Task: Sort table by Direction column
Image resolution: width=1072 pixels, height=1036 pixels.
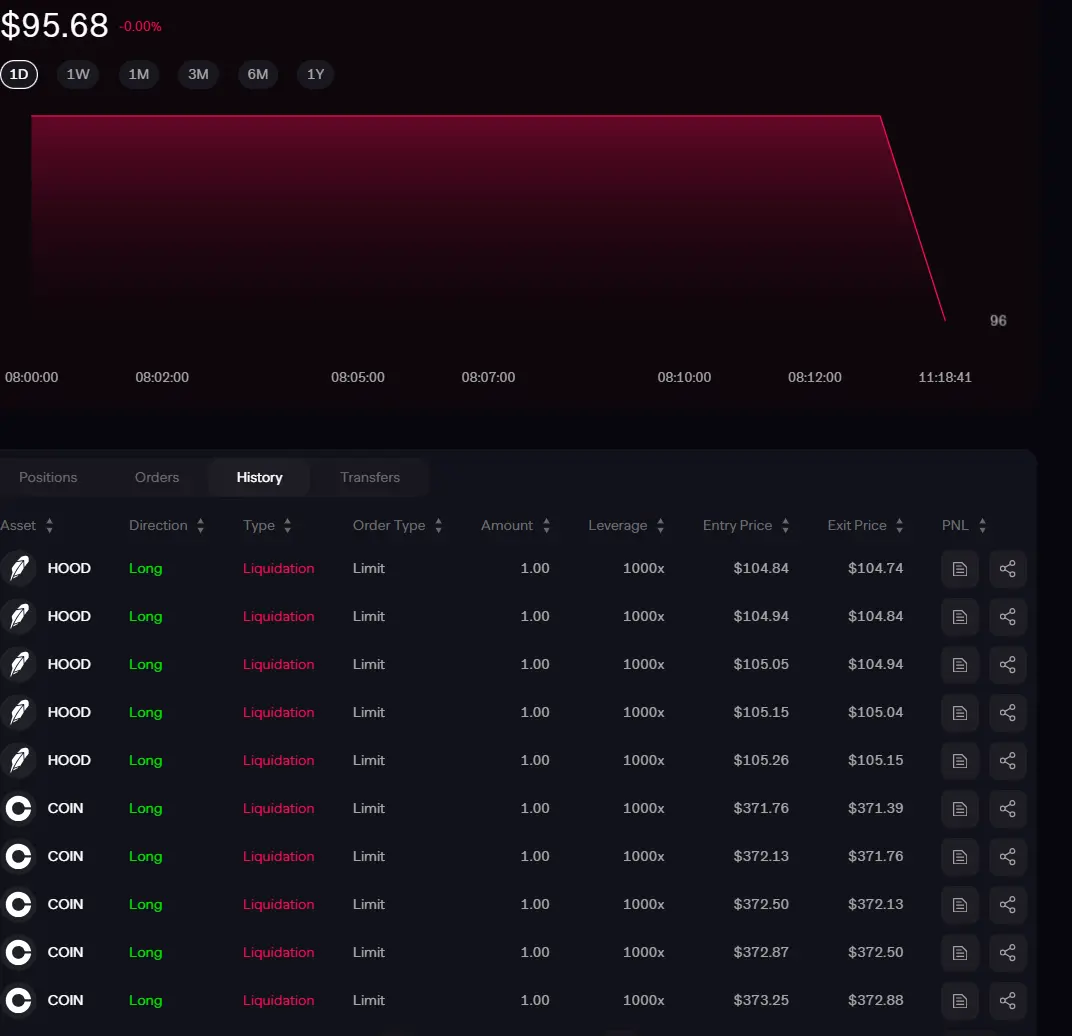Action: pos(167,525)
